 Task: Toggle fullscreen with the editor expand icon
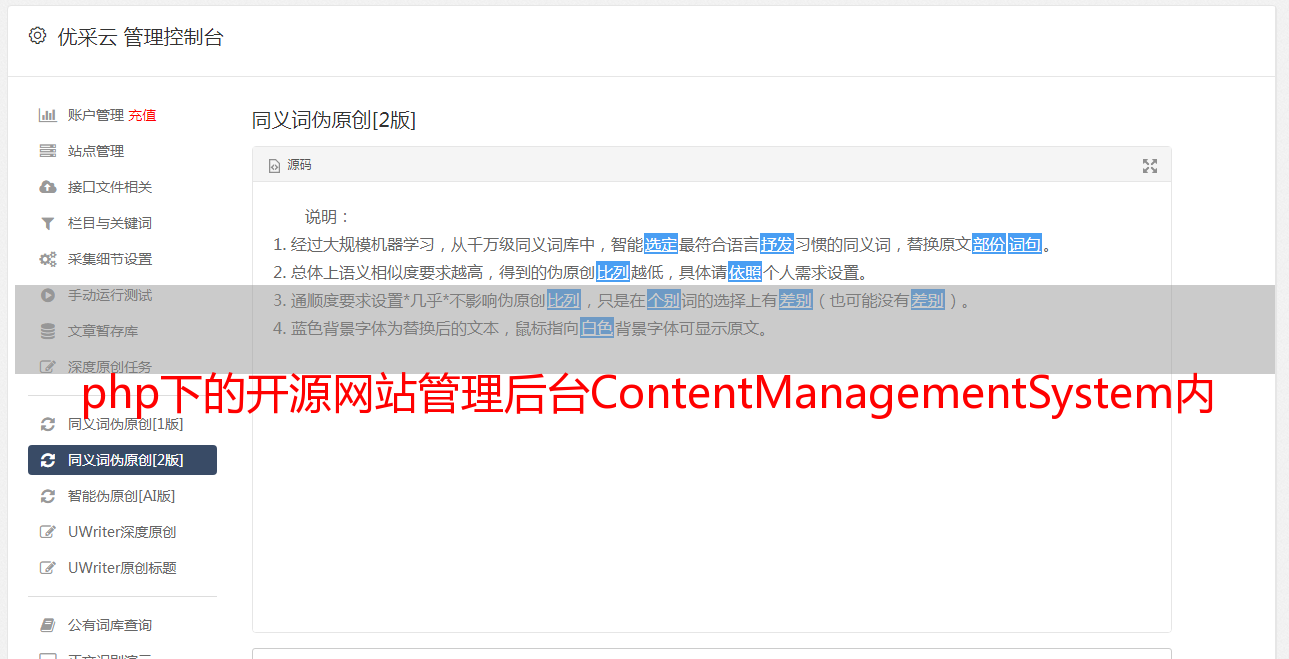(x=1150, y=166)
